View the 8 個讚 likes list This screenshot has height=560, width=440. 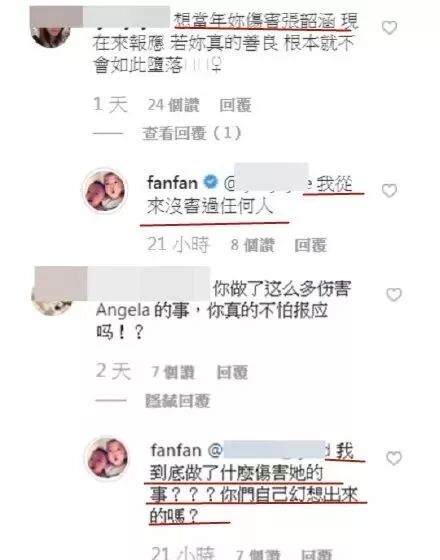coord(252,245)
